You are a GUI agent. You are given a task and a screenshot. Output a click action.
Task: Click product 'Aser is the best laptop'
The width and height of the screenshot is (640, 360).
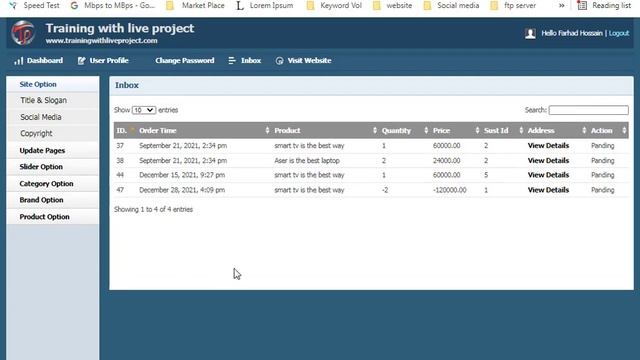tap(307, 160)
